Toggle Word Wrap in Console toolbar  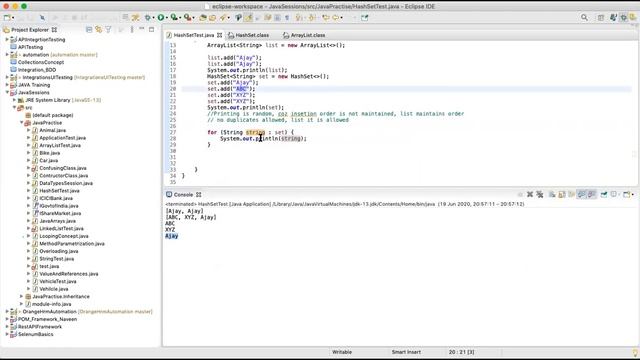point(571,195)
